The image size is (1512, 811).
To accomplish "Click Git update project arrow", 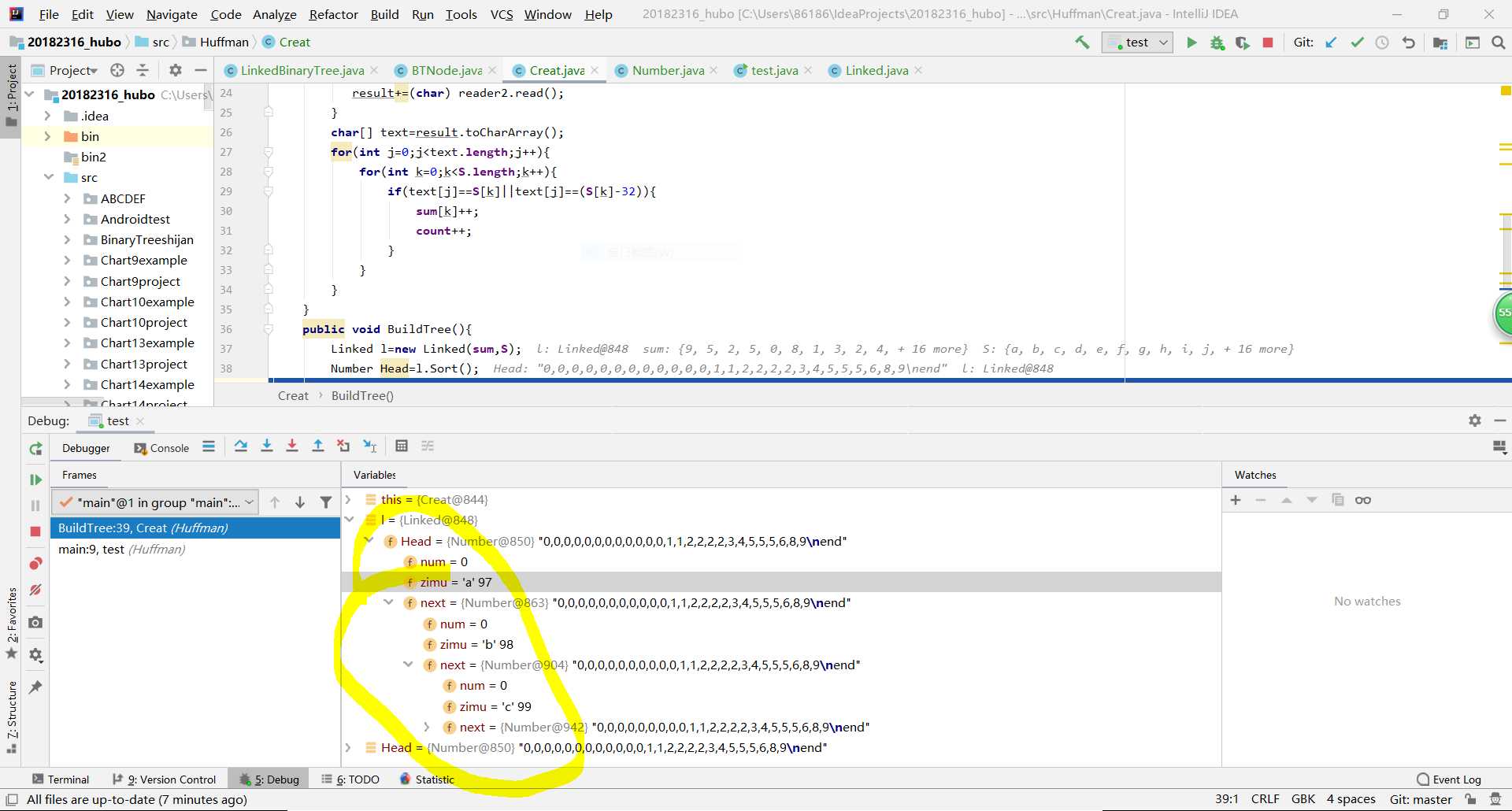I will click(1331, 43).
